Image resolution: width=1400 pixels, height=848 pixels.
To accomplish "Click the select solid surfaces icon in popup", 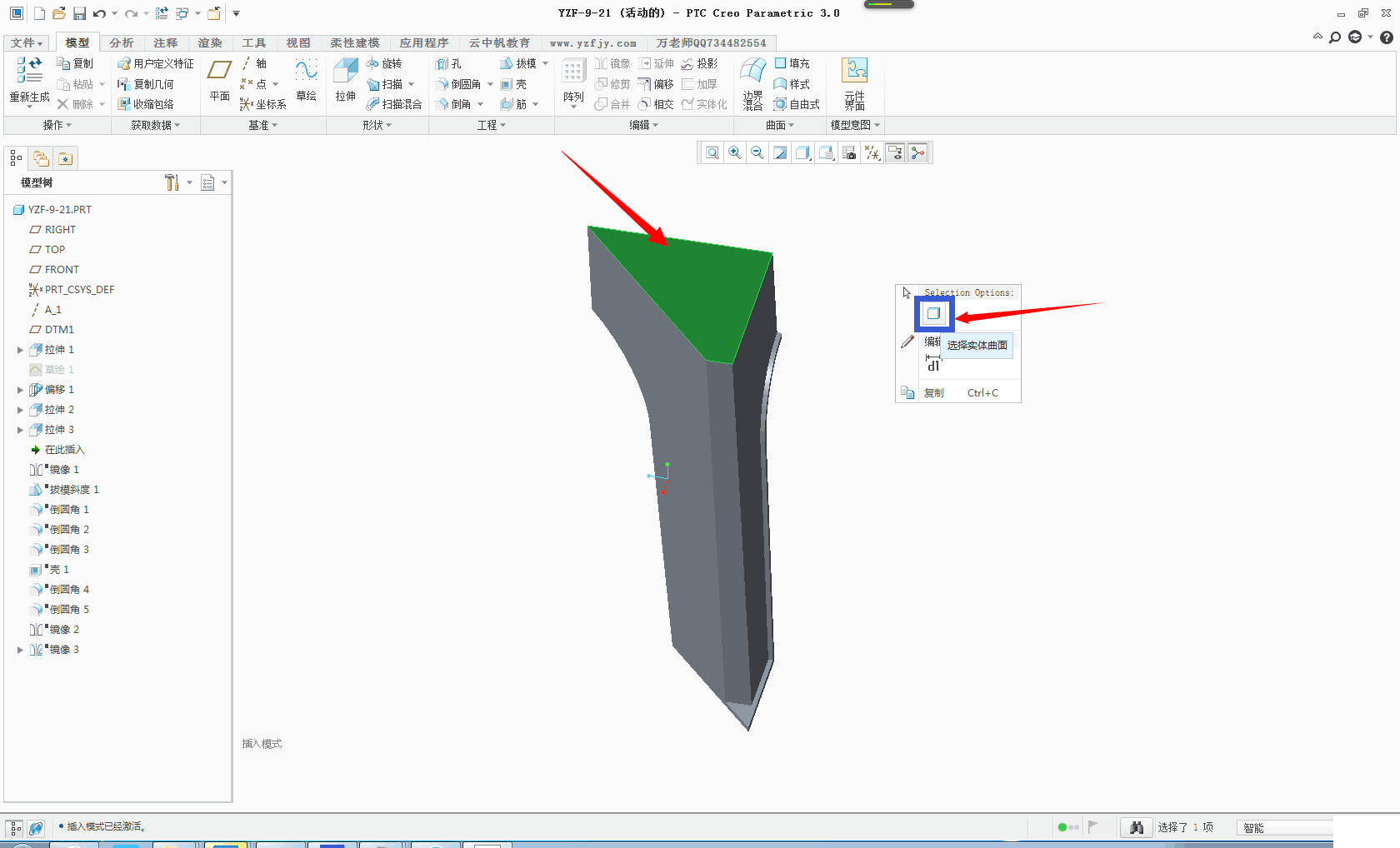I will 933,314.
